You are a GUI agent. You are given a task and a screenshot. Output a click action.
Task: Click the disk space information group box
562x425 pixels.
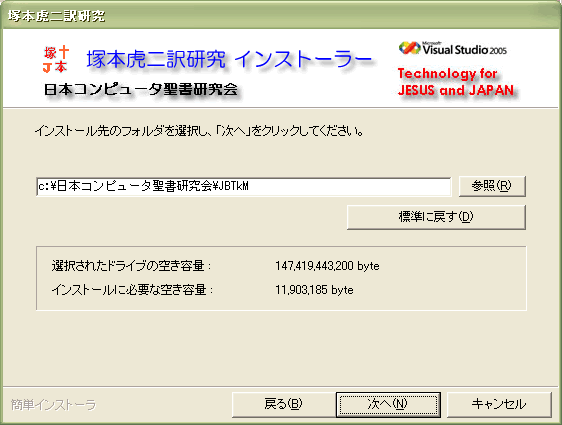281,278
